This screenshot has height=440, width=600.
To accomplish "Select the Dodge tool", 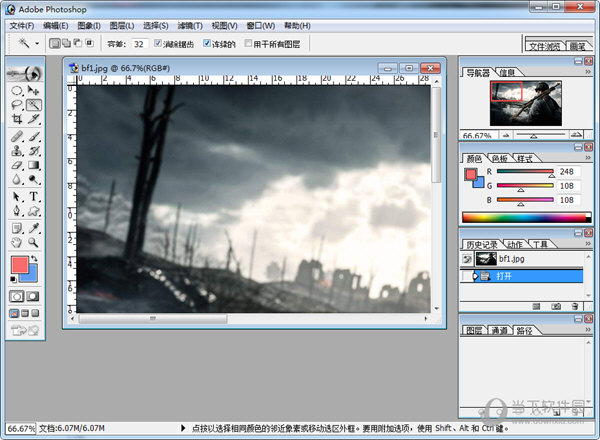I will pyautogui.click(x=34, y=179).
